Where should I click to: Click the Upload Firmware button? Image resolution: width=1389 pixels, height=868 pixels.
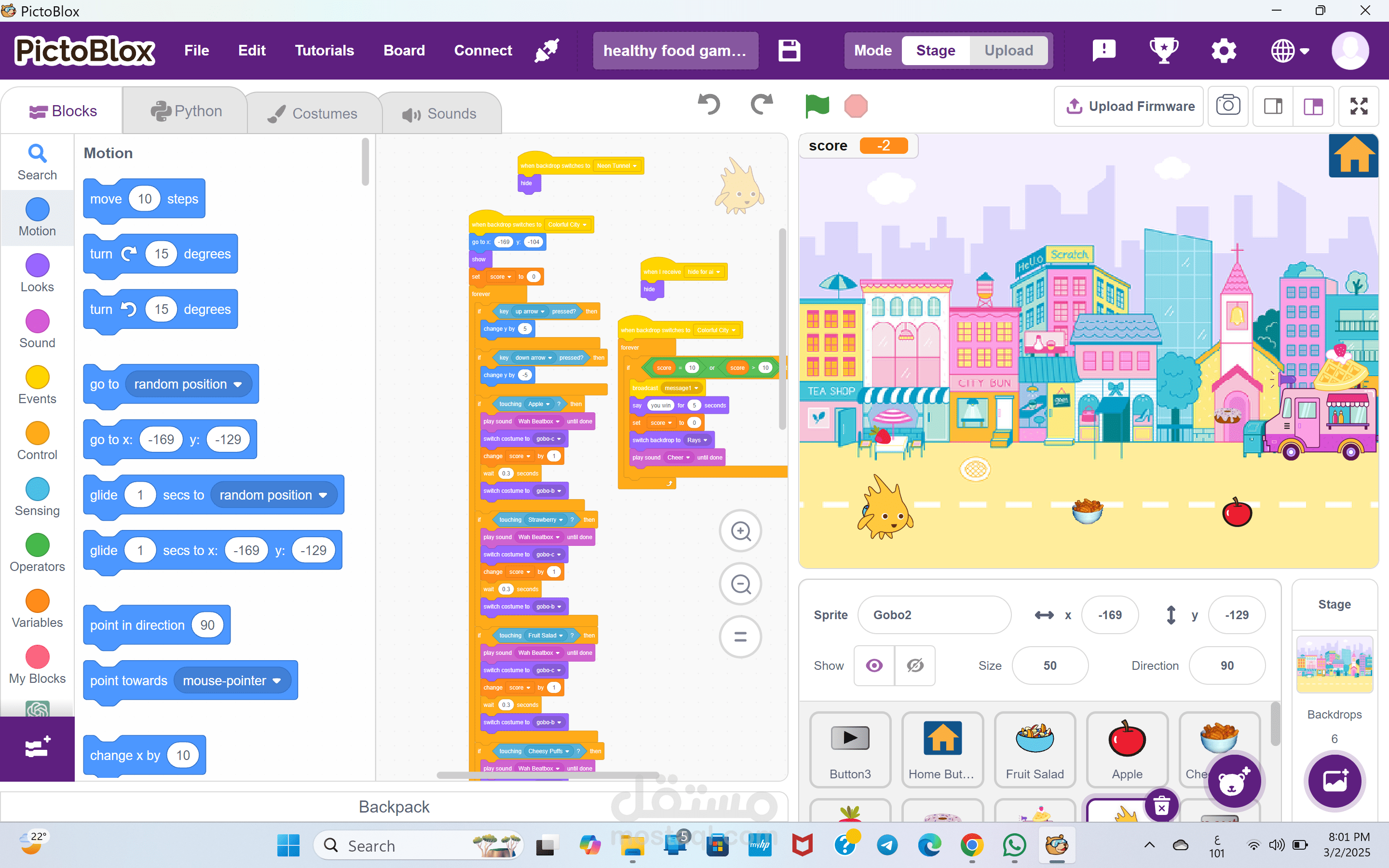1129,106
